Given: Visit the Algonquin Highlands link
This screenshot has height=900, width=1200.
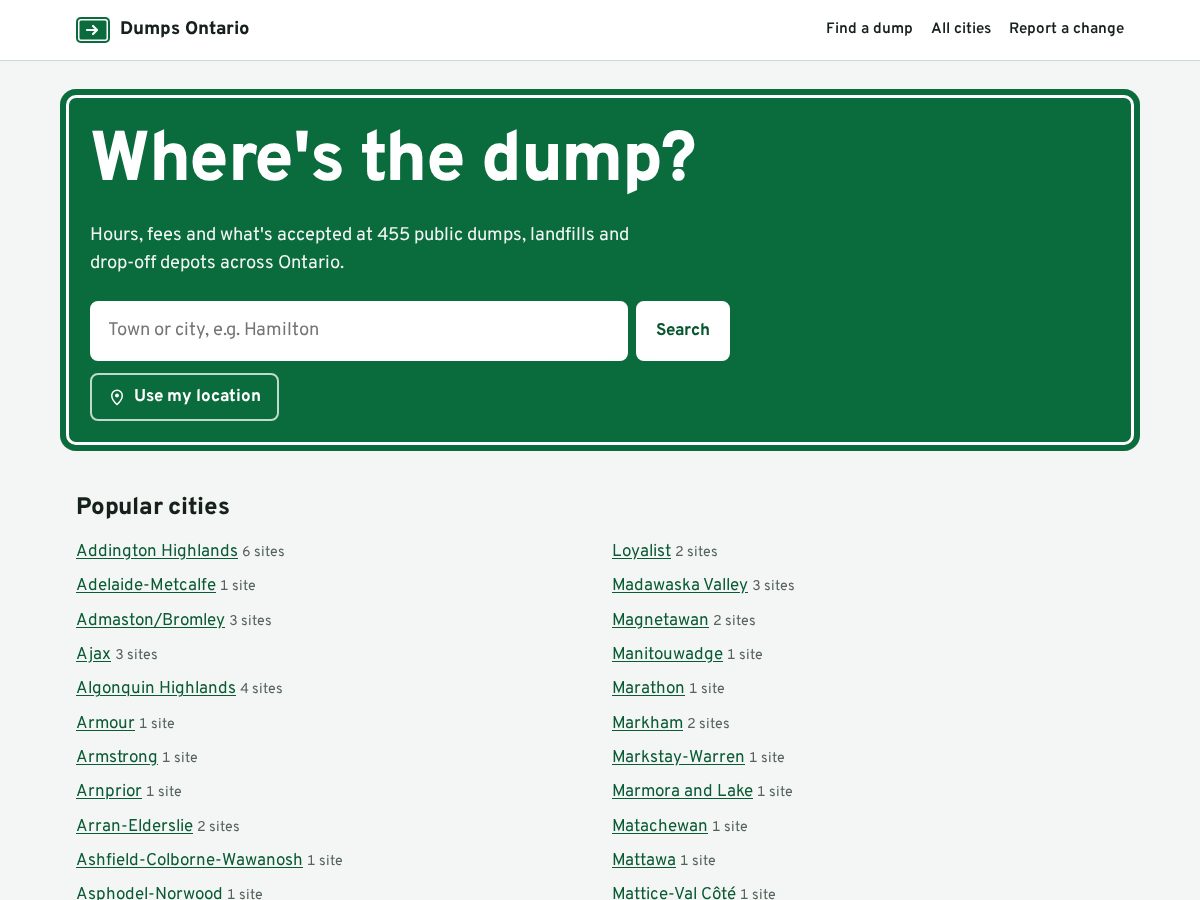Looking at the screenshot, I should coord(156,688).
